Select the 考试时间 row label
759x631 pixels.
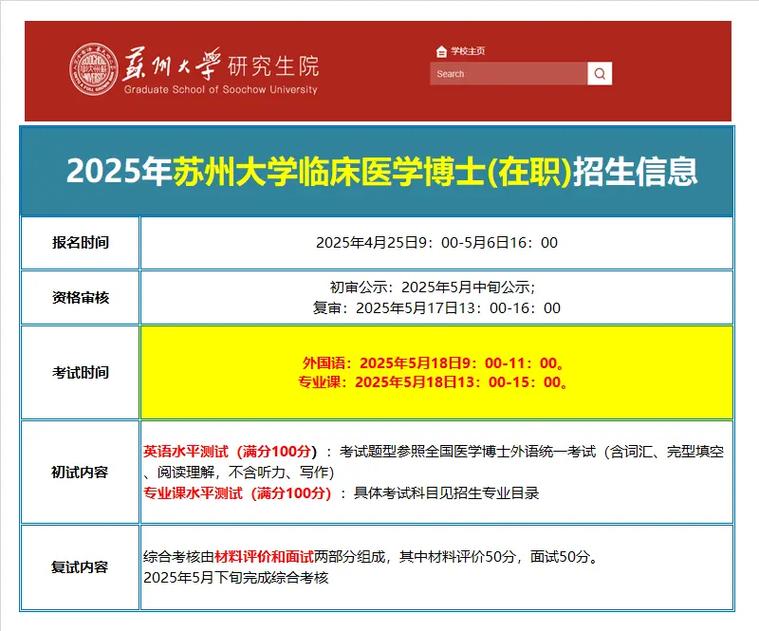pos(81,373)
